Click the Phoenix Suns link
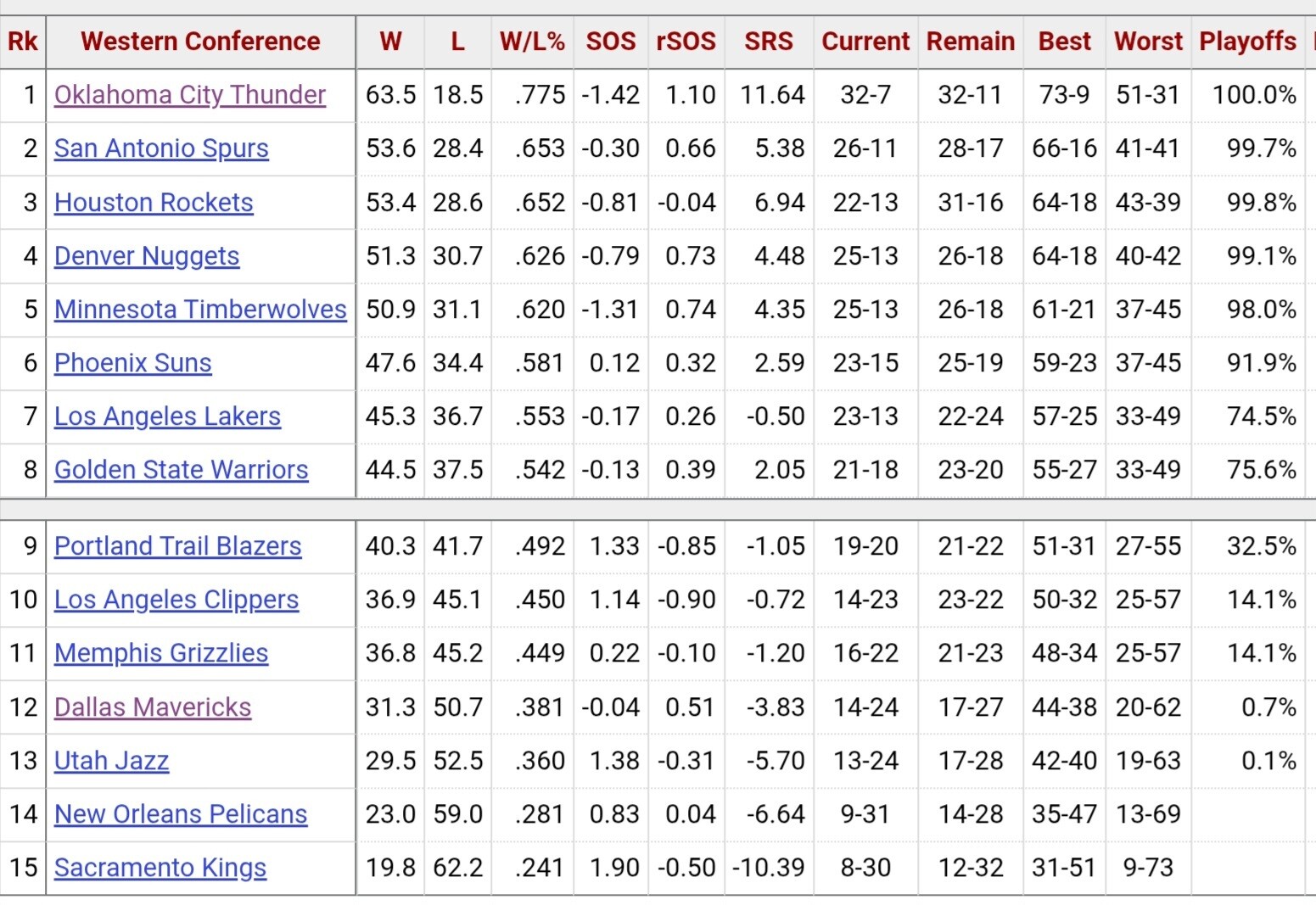This screenshot has width=1316, height=905. click(x=132, y=363)
